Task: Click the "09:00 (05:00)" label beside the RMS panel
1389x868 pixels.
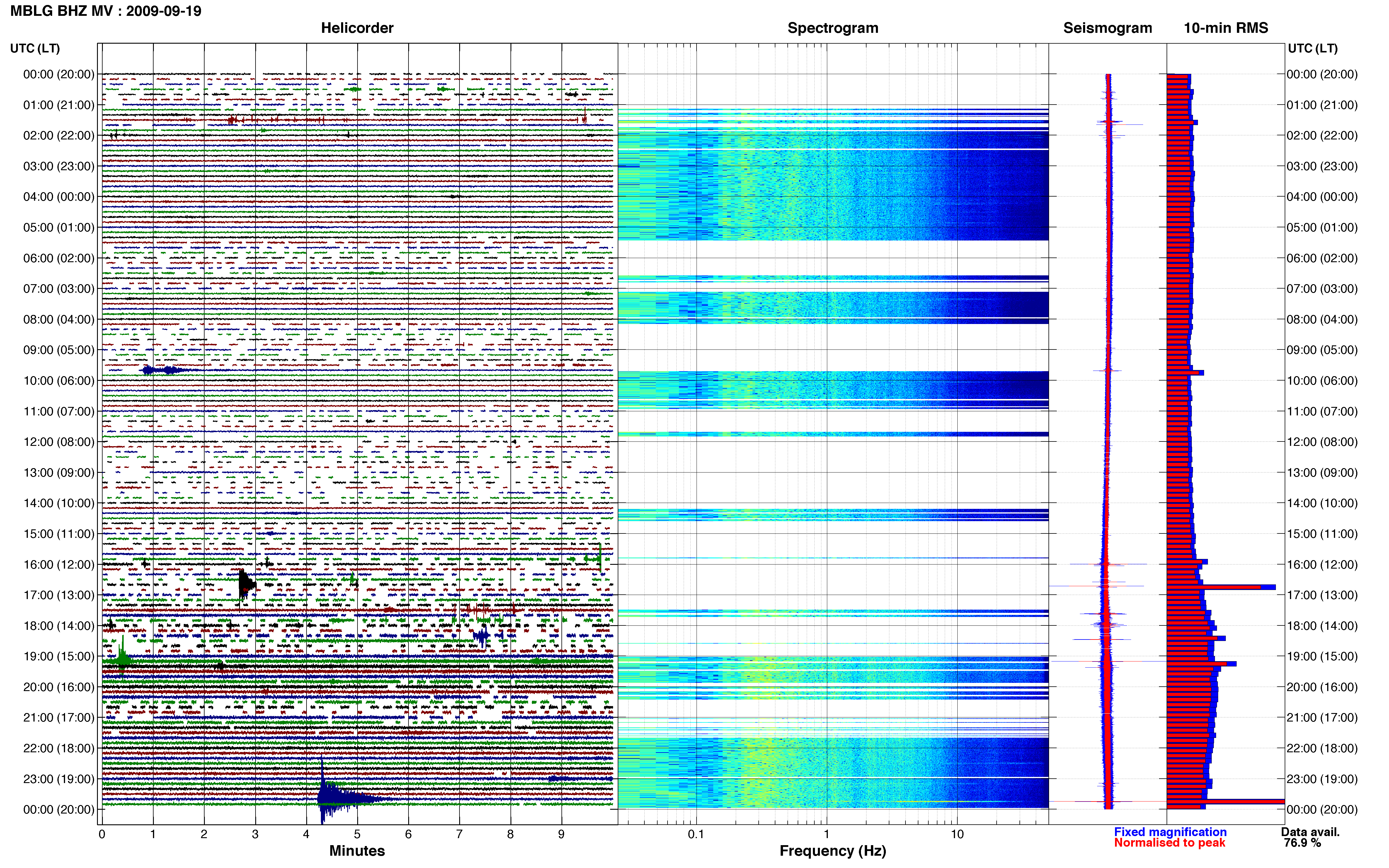Action: (1322, 350)
